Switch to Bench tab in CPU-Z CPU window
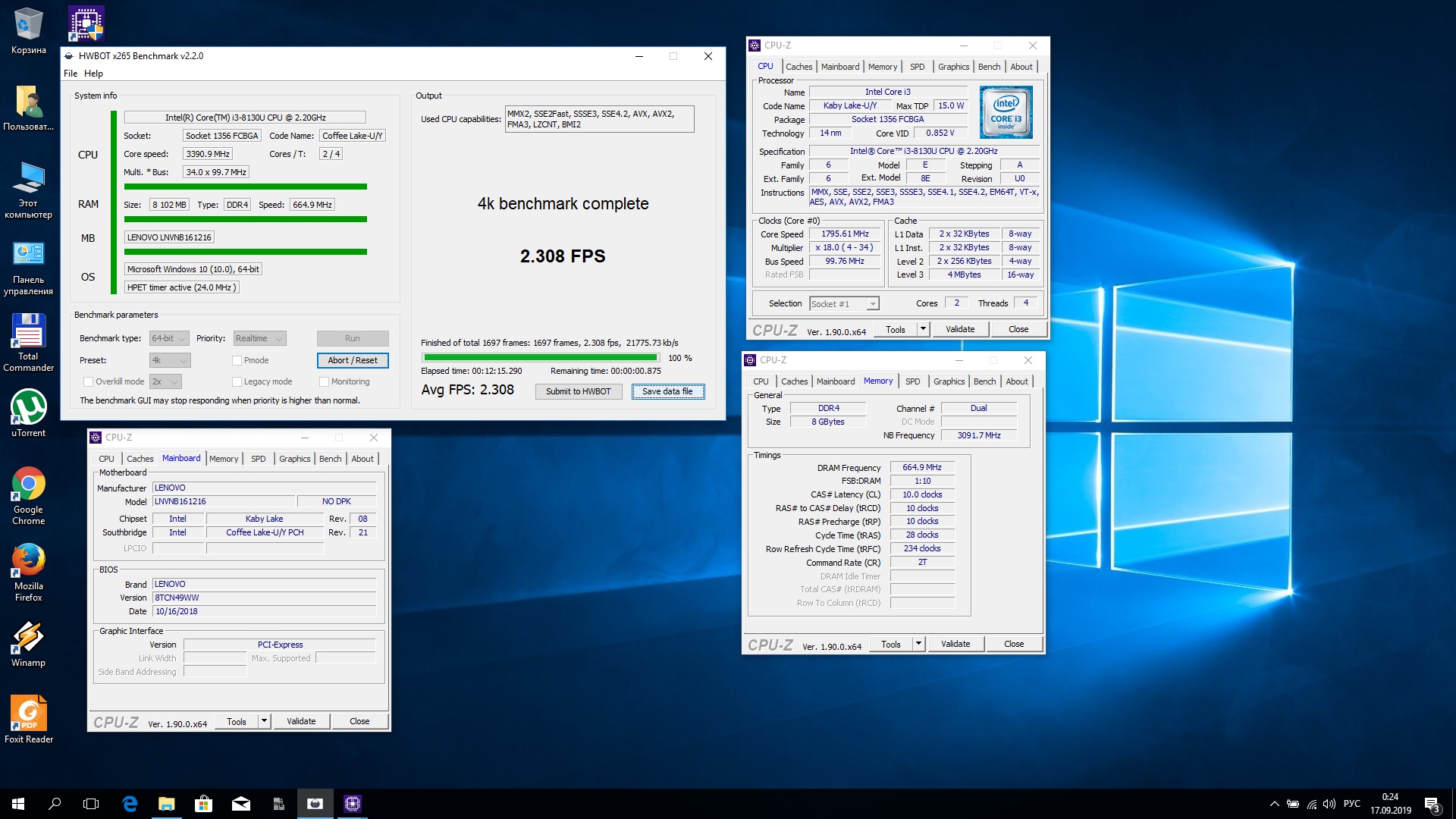The height and width of the screenshot is (819, 1456). 989,67
